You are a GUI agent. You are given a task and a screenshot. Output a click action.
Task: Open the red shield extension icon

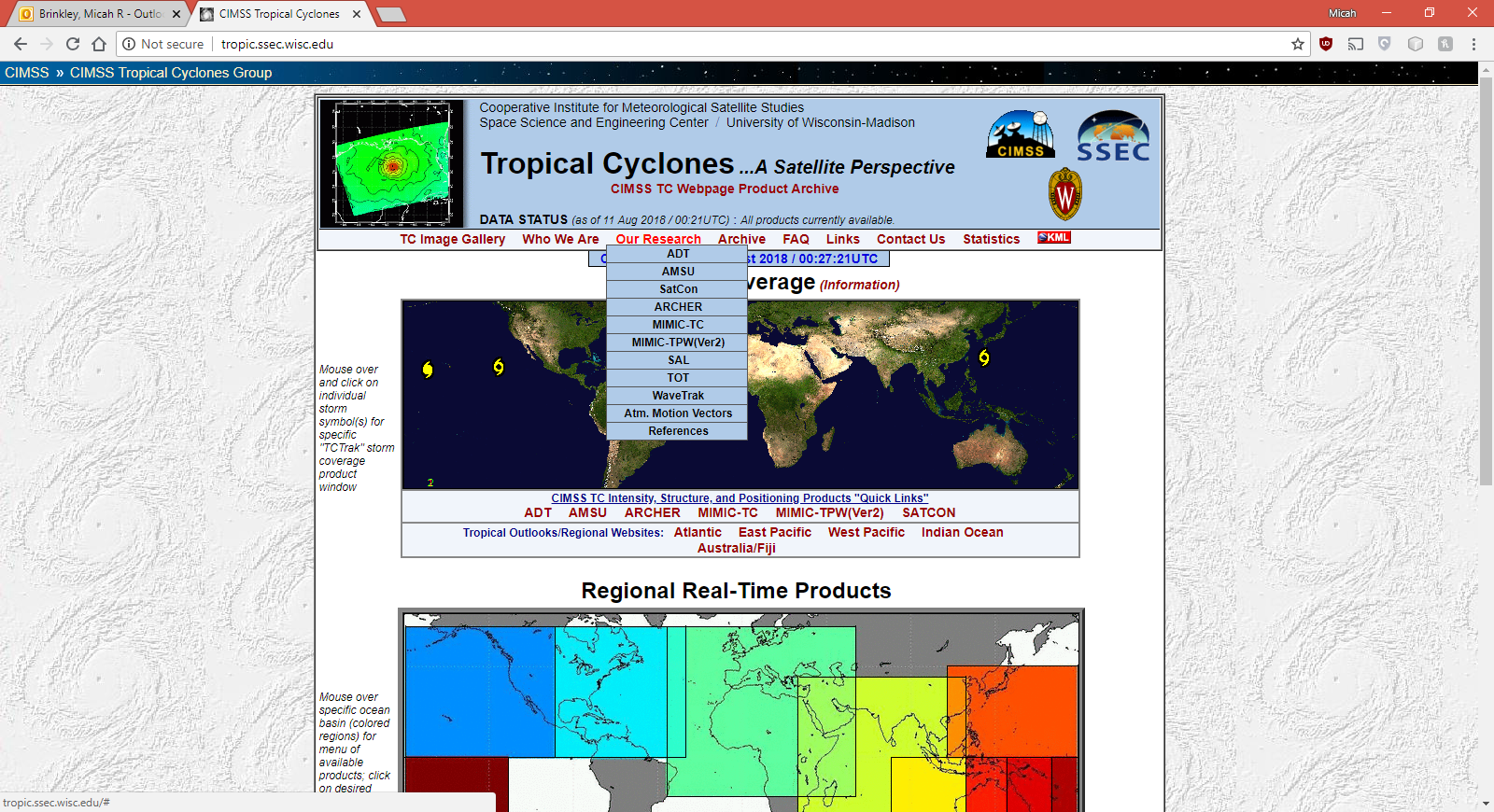pos(1326,44)
